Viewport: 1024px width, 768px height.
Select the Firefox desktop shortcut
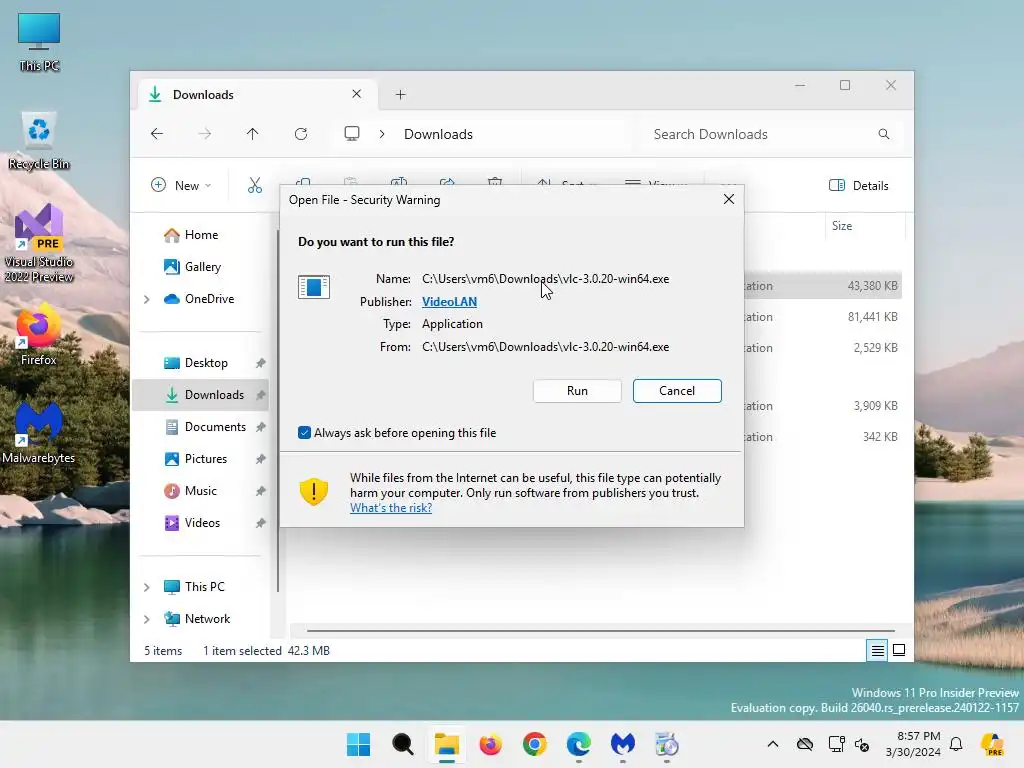[39, 334]
